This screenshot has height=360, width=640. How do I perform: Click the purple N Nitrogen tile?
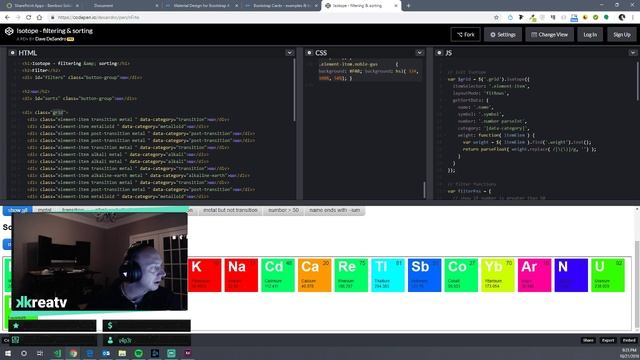(571, 275)
